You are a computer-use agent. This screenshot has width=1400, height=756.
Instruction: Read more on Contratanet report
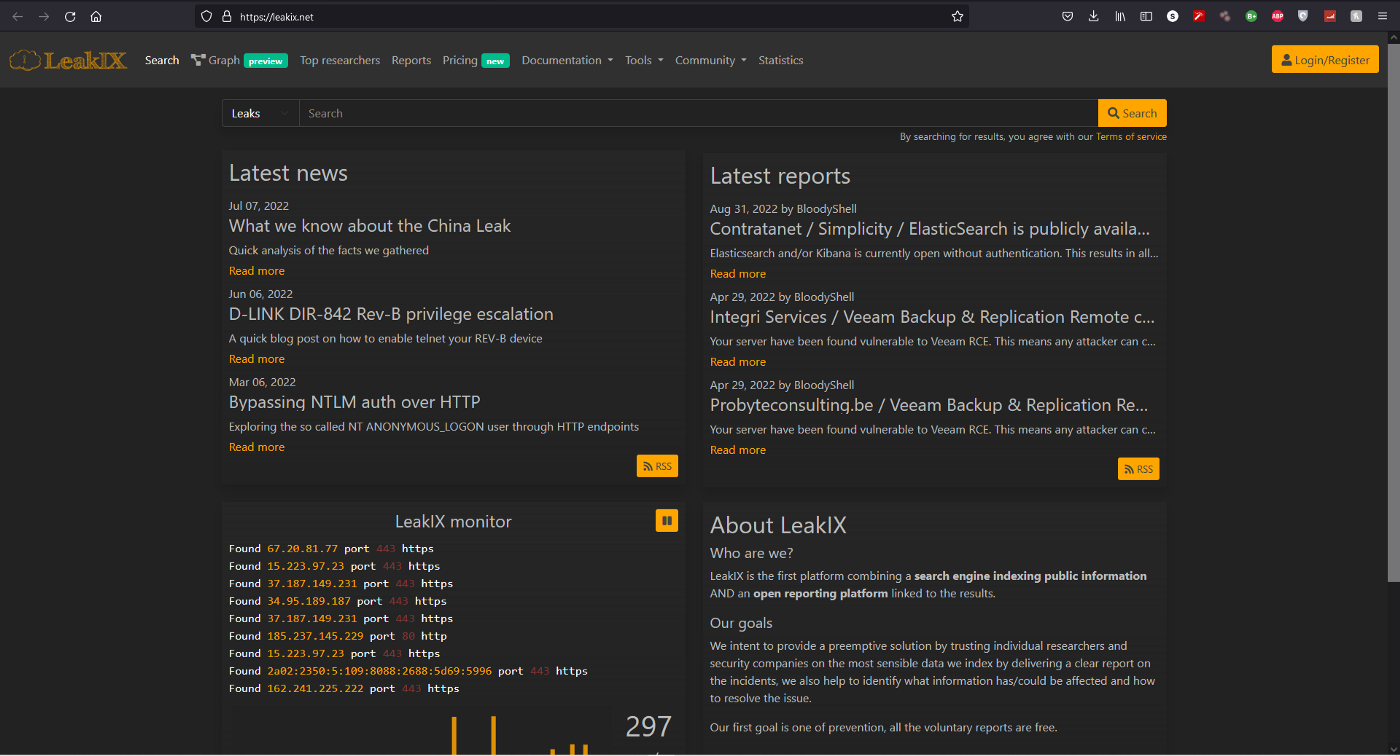pyautogui.click(x=738, y=274)
